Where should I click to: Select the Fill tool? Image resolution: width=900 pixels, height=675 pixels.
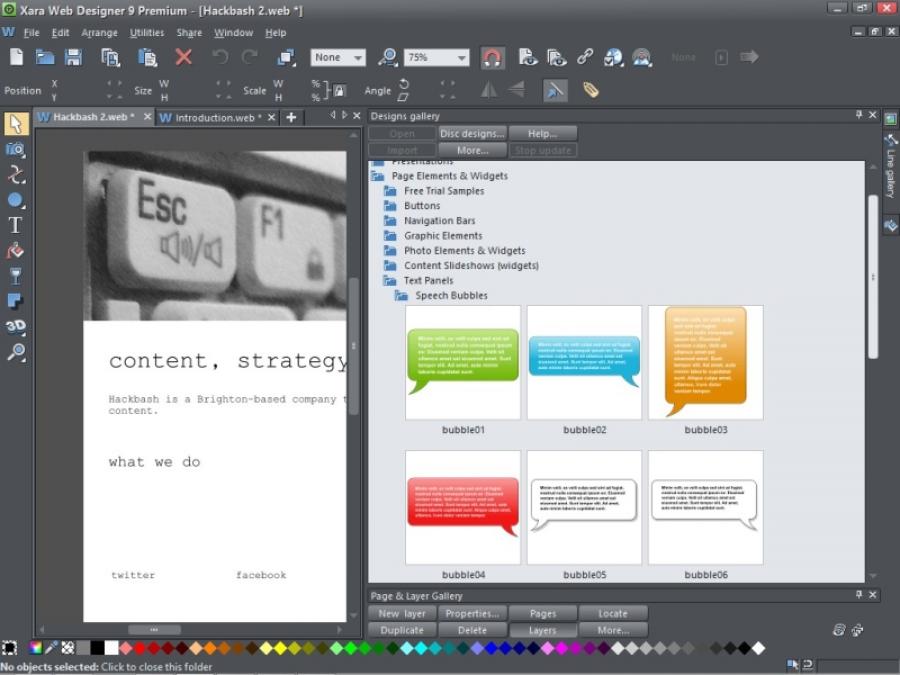pyautogui.click(x=15, y=250)
